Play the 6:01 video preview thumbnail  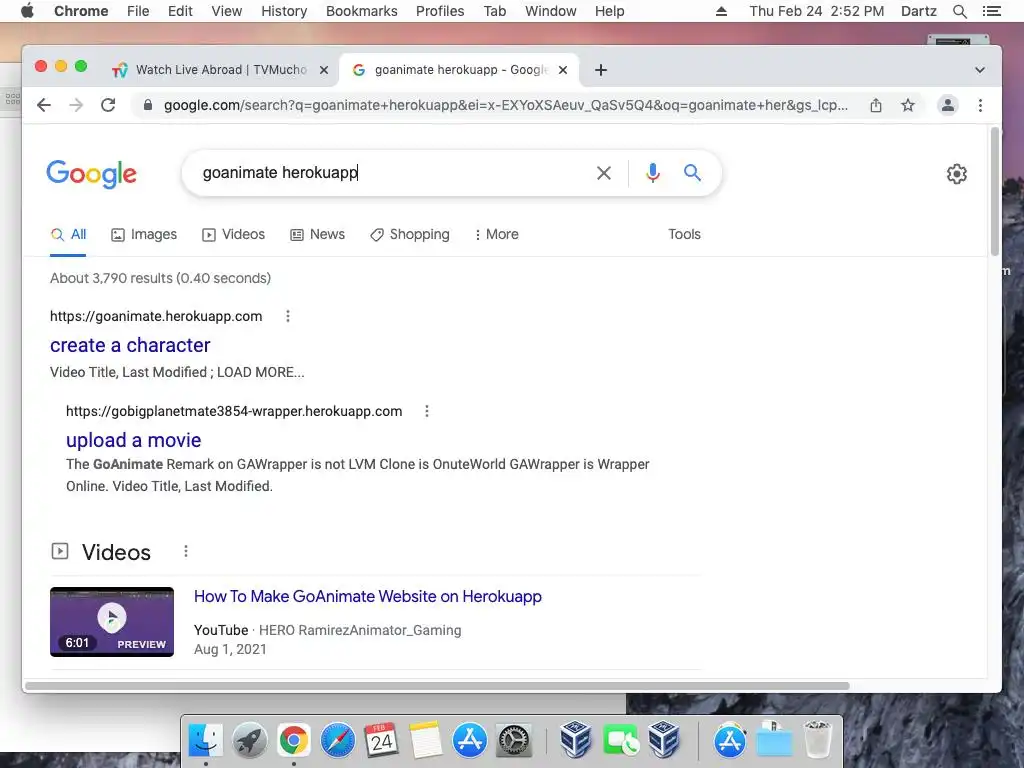112,622
